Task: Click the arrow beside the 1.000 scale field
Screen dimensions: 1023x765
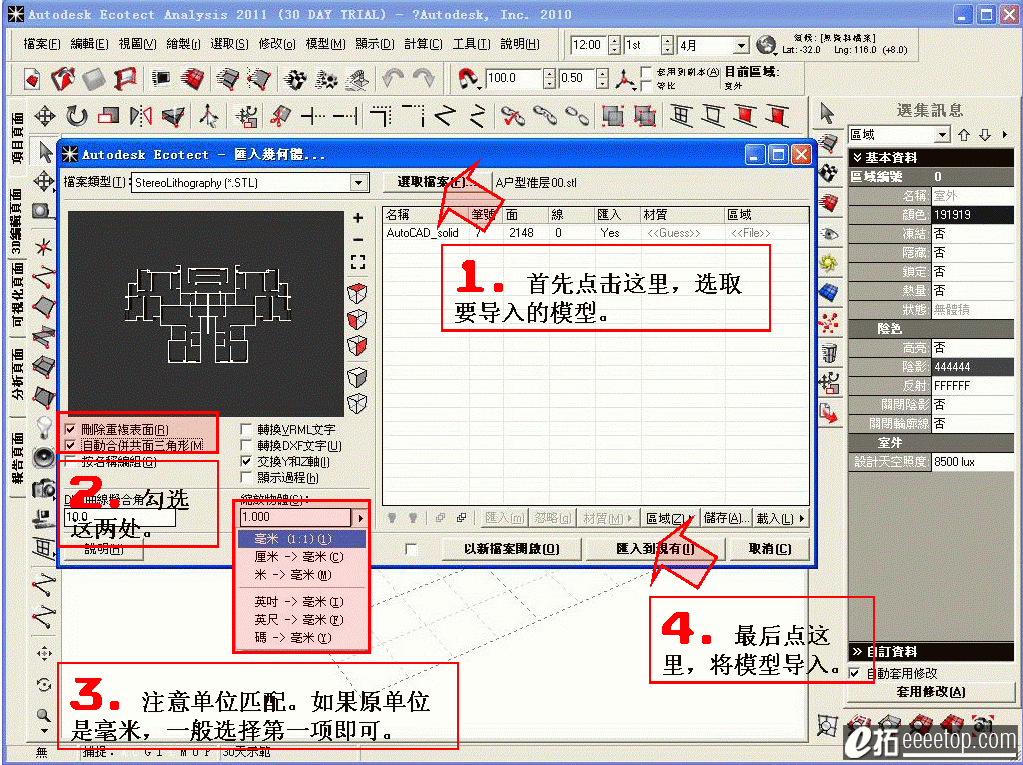Action: pyautogui.click(x=360, y=518)
